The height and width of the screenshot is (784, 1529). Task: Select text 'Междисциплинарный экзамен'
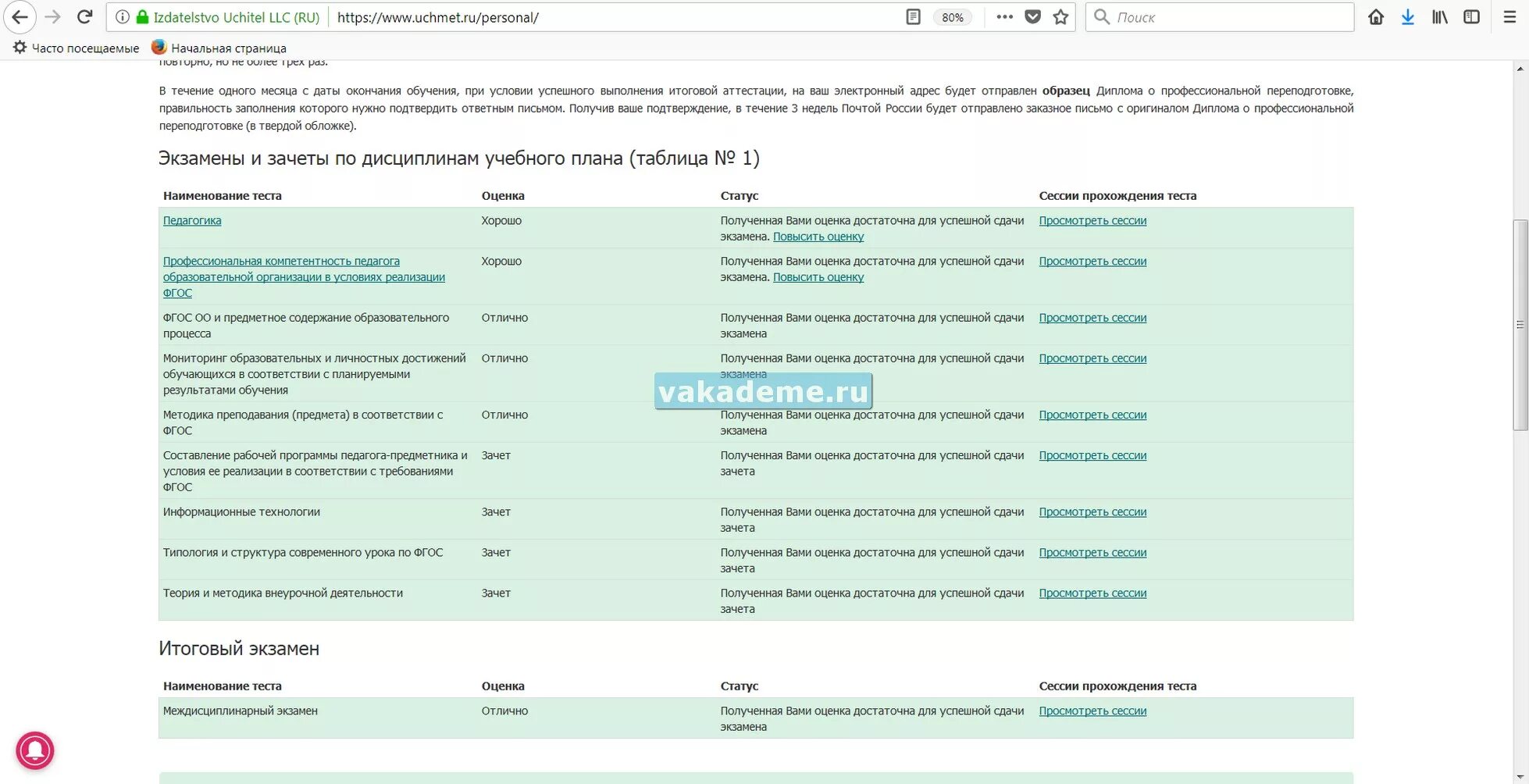(x=241, y=711)
